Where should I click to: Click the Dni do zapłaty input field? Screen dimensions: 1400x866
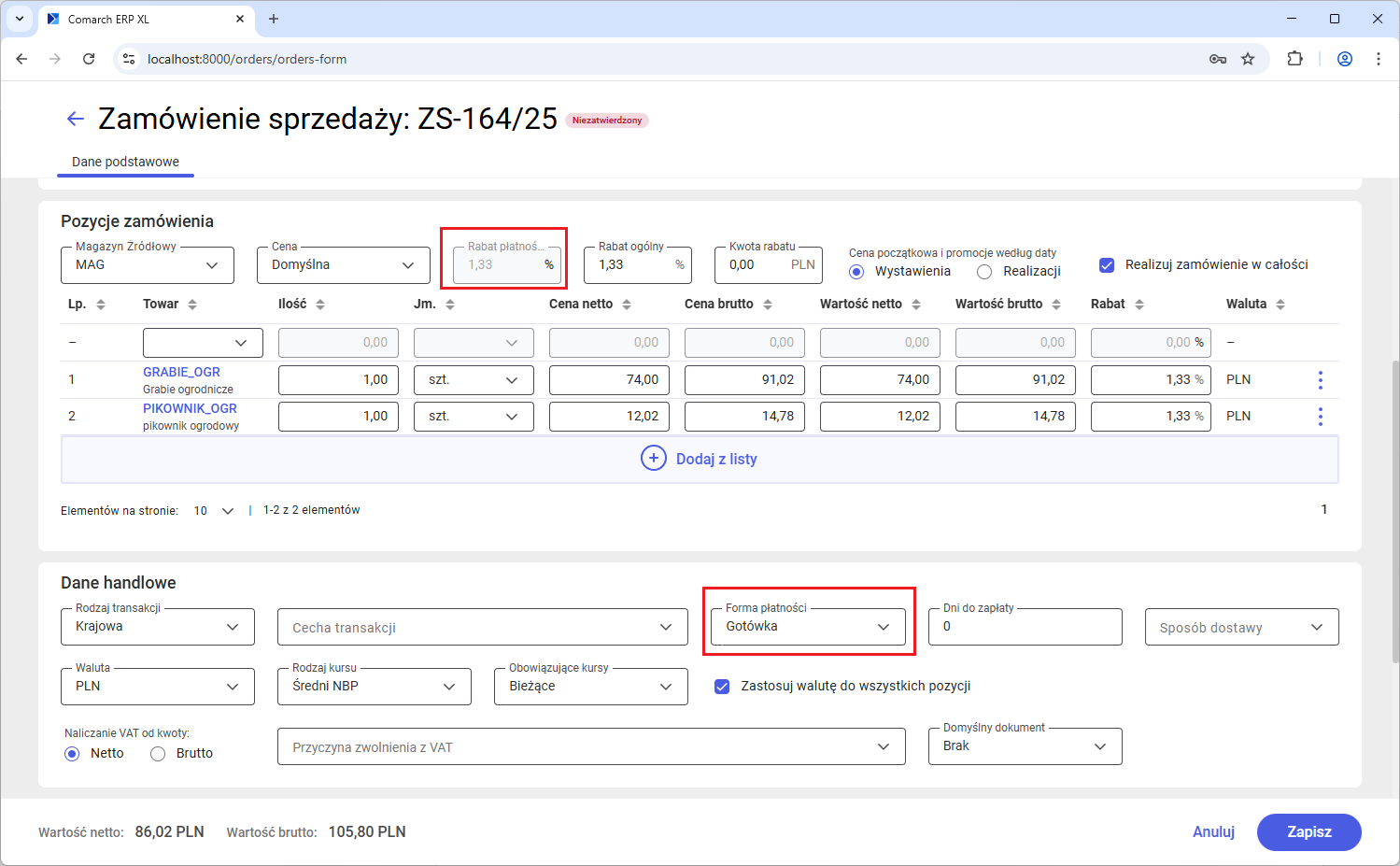1025,627
